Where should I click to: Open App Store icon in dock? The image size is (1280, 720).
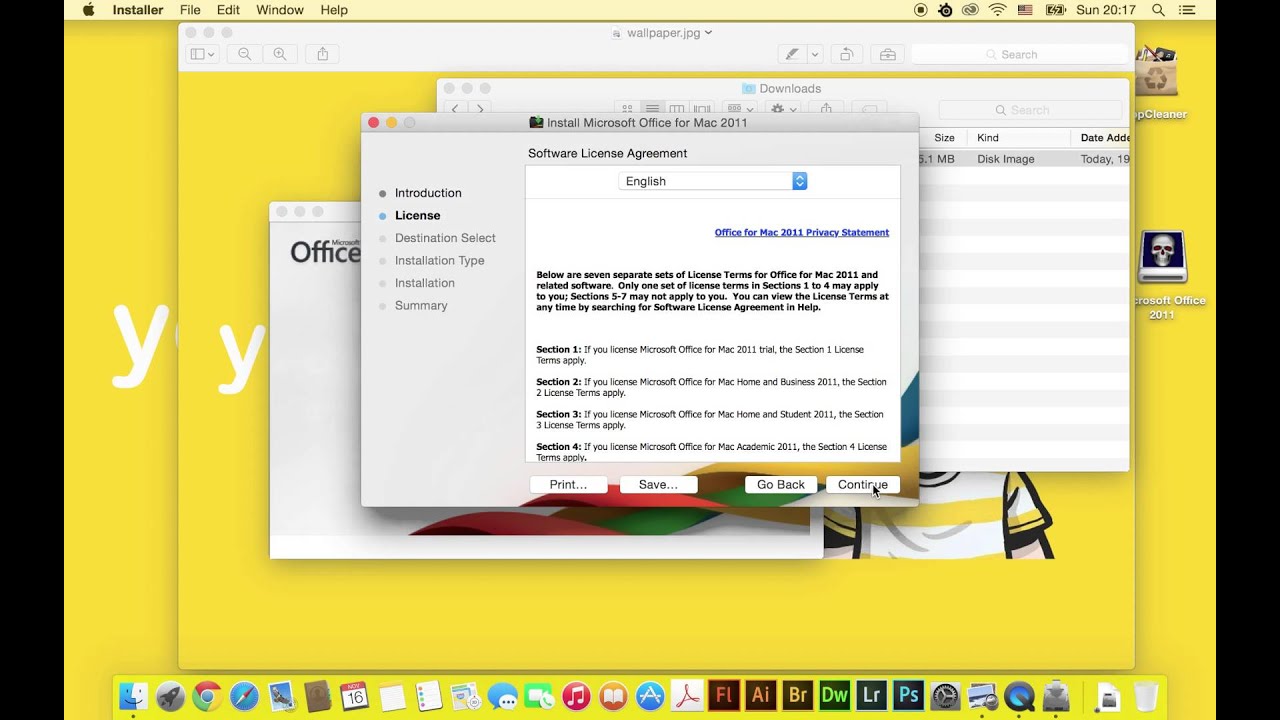pos(650,695)
